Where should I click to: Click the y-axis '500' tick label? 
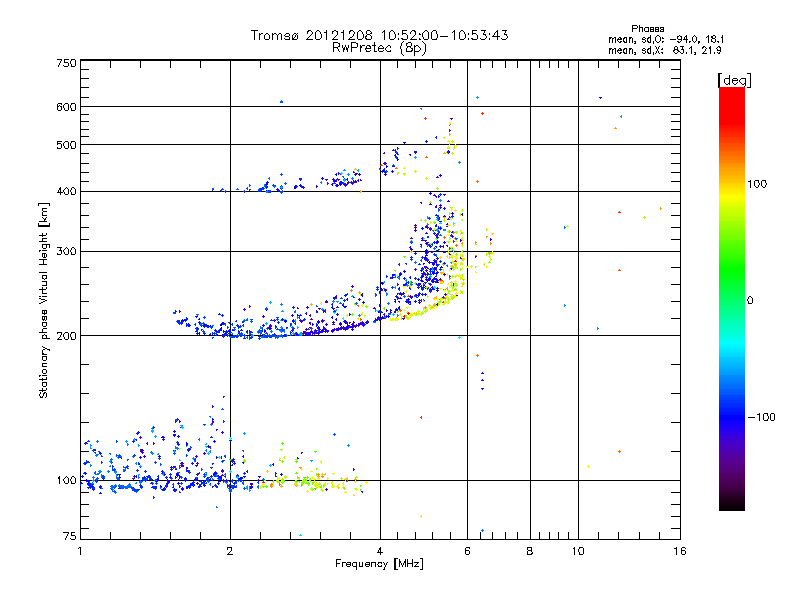coord(66,145)
